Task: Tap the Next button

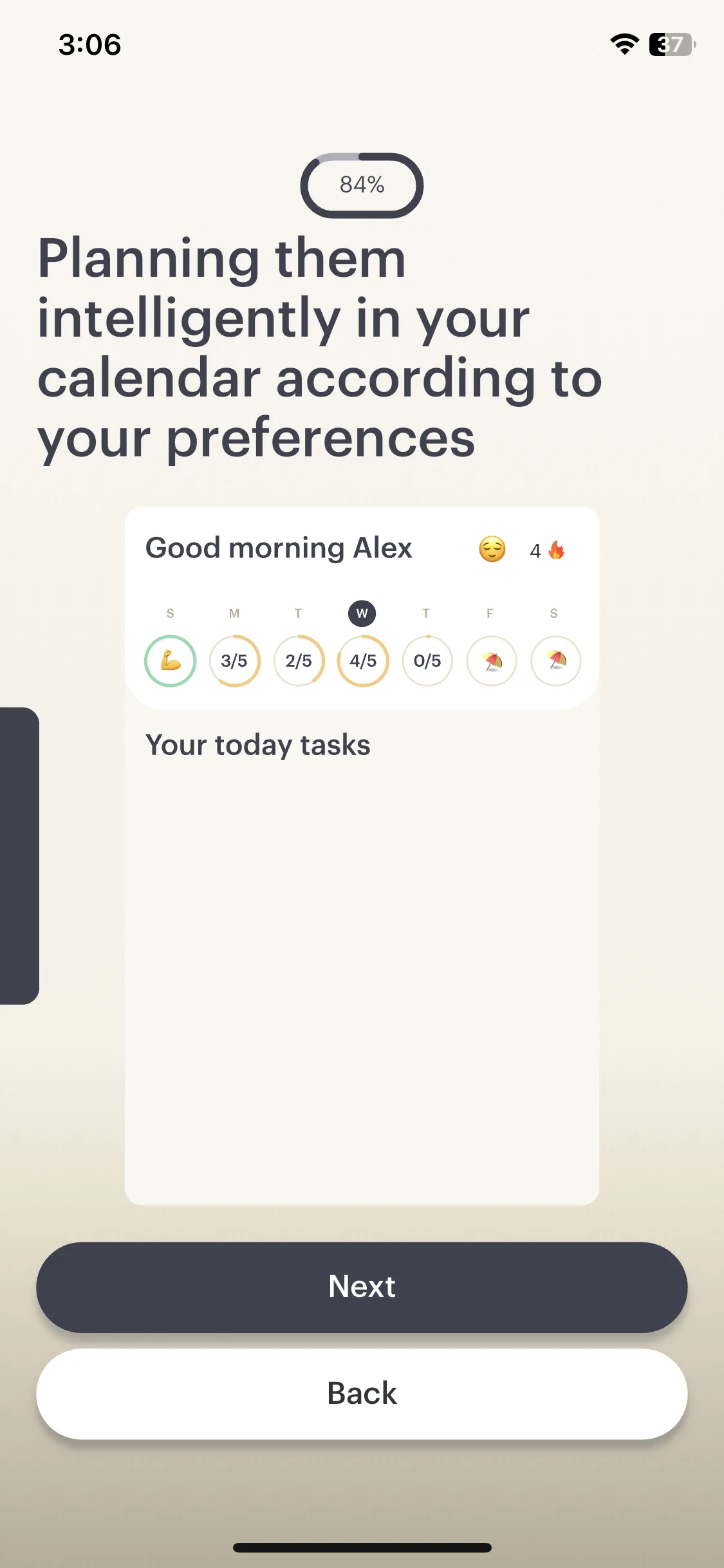Action: [x=362, y=1287]
